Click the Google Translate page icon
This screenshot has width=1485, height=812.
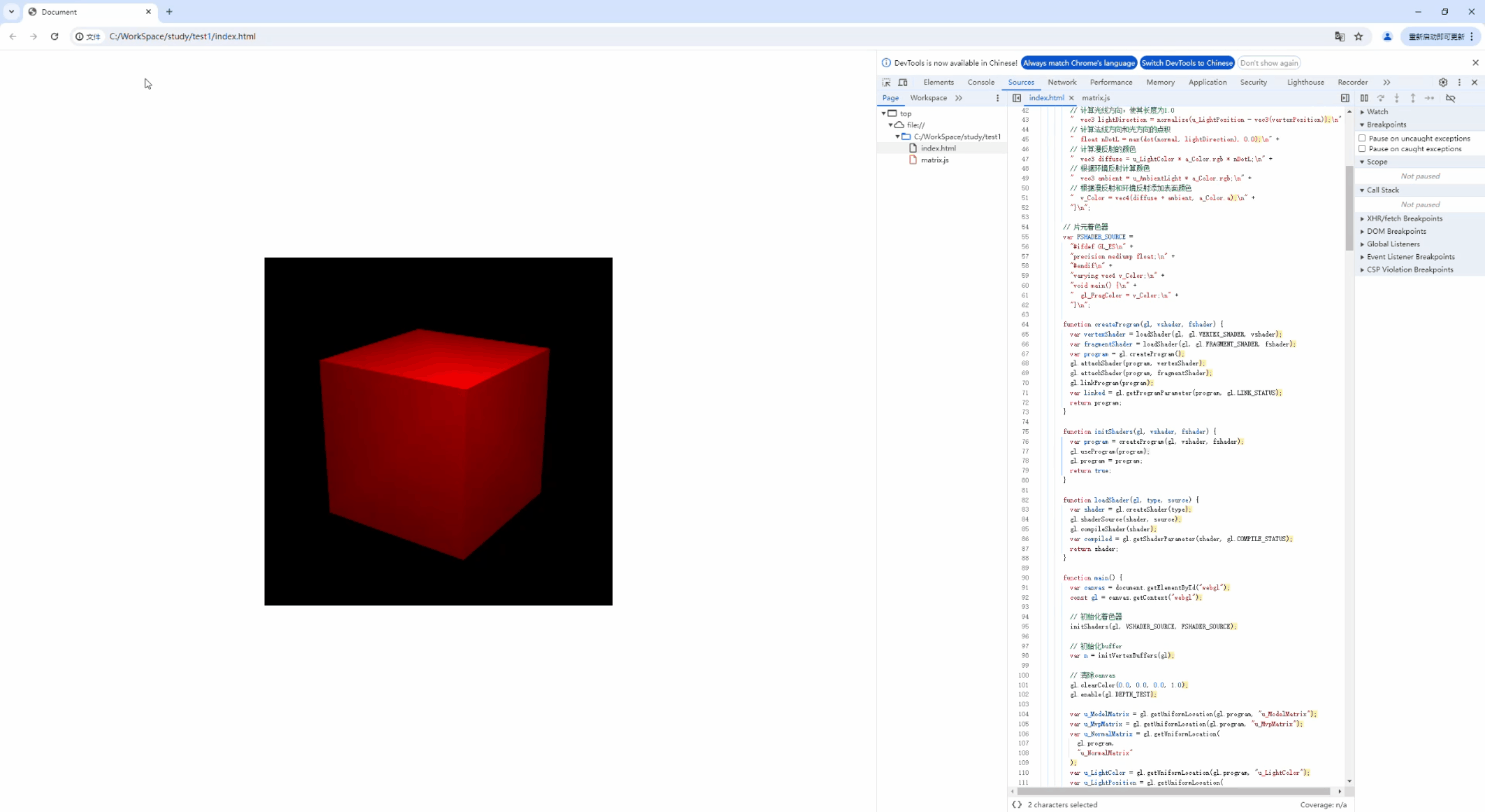(x=1339, y=37)
